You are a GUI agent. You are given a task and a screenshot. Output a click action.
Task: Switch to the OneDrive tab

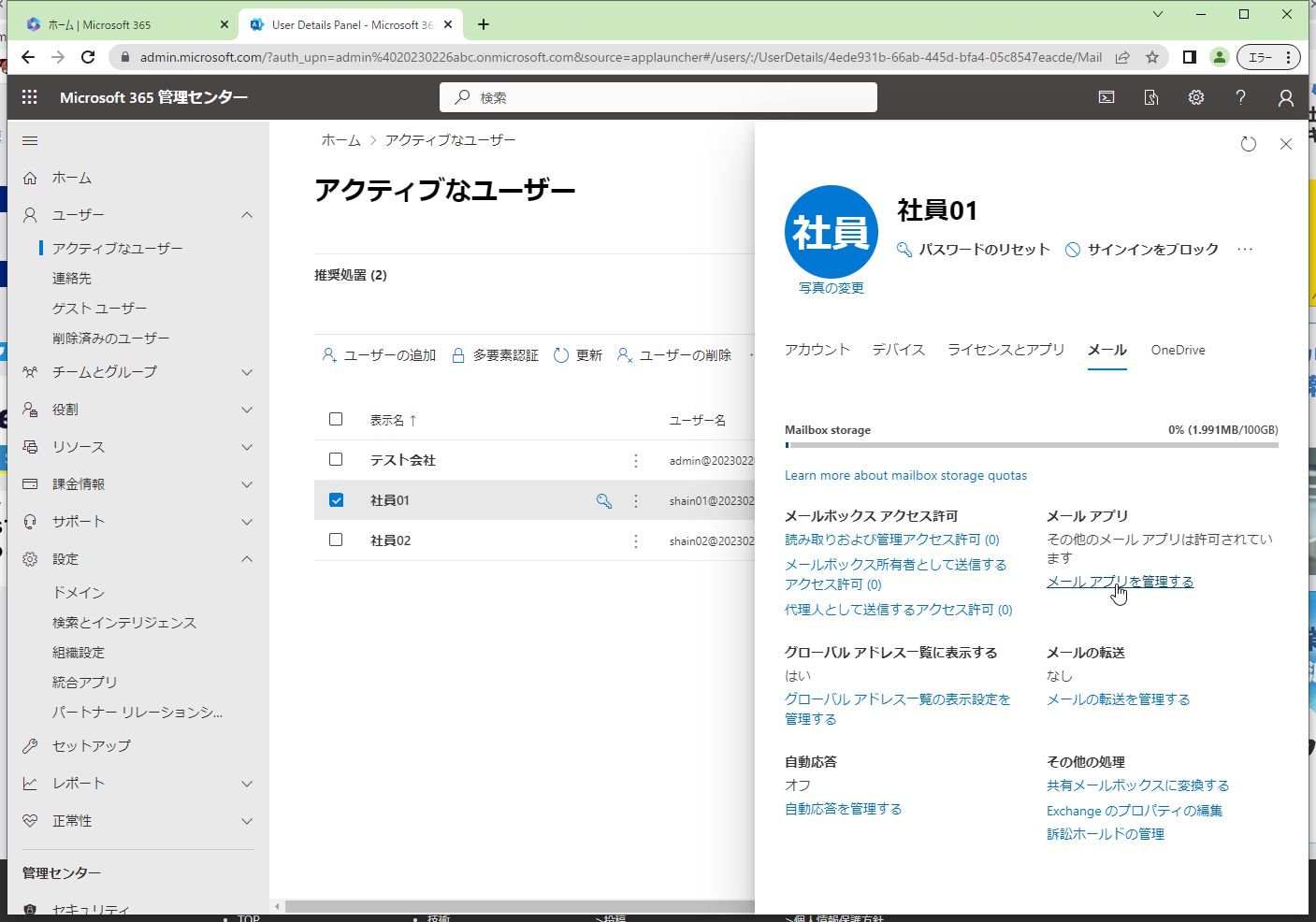click(1179, 350)
